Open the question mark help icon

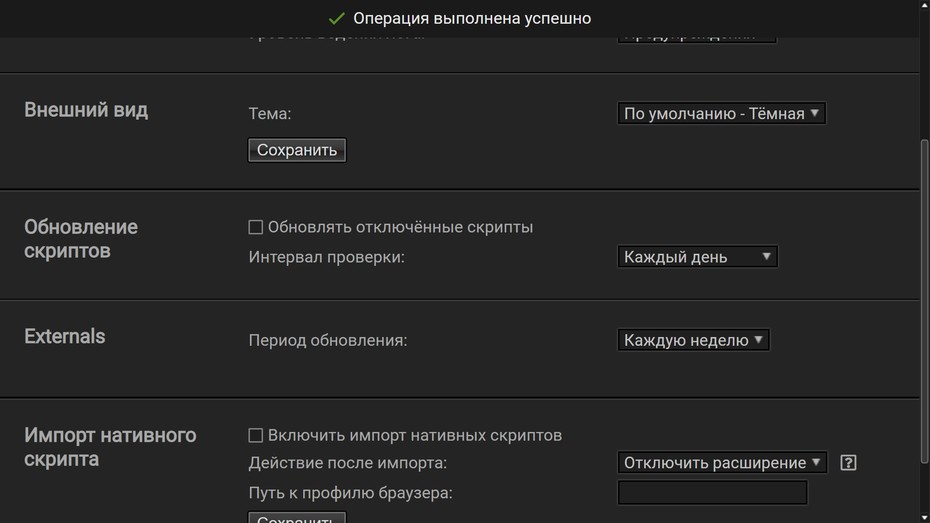(848, 463)
